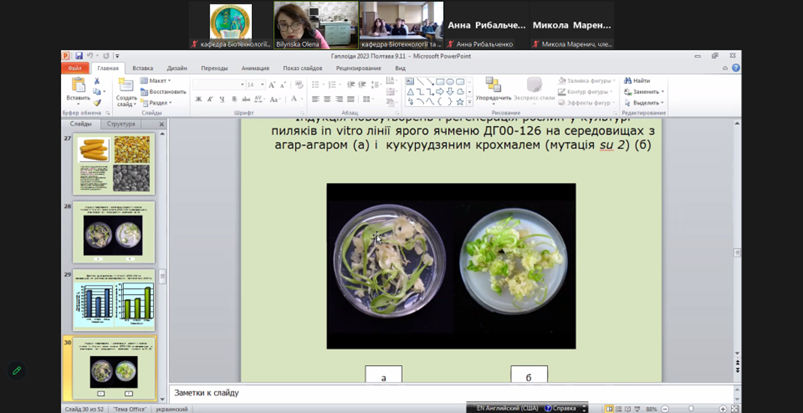Select the Oval shape in shapes gallery

click(450, 81)
